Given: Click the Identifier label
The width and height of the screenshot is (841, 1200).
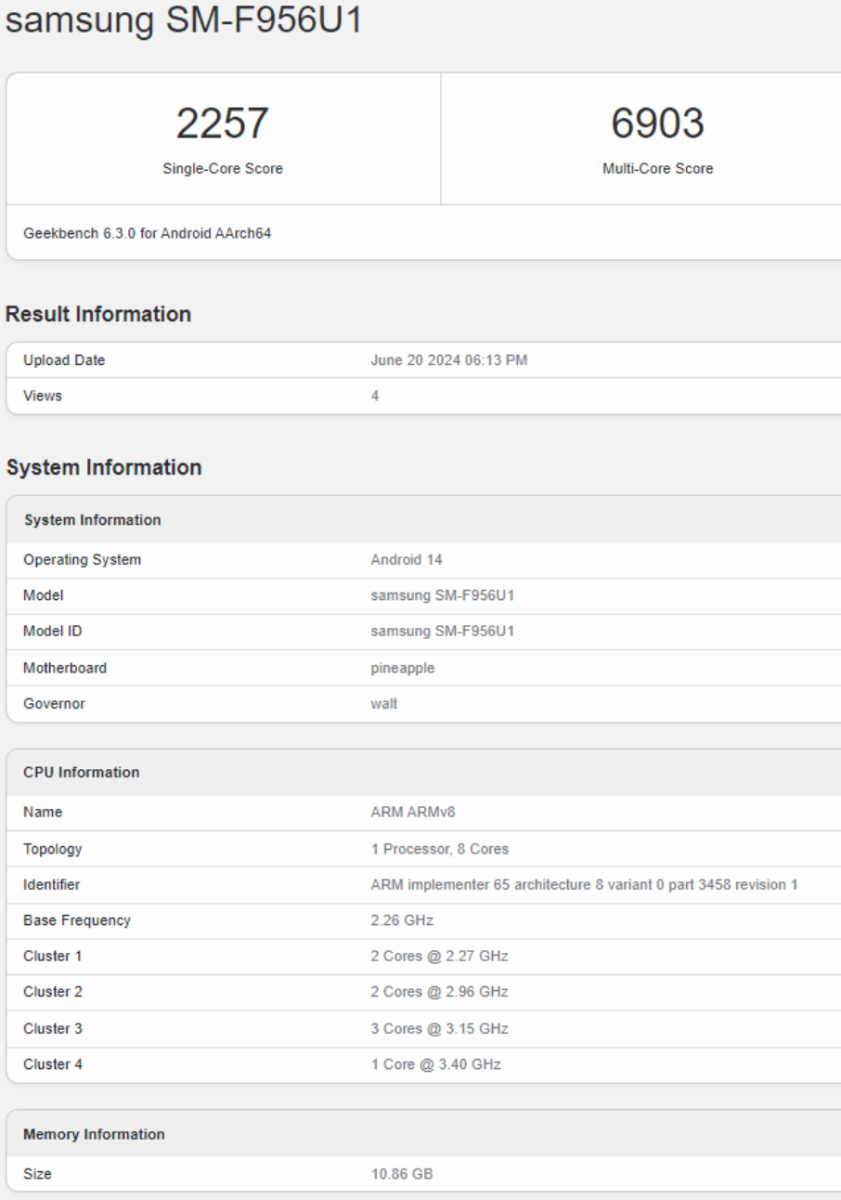Looking at the screenshot, I should click(52, 885).
